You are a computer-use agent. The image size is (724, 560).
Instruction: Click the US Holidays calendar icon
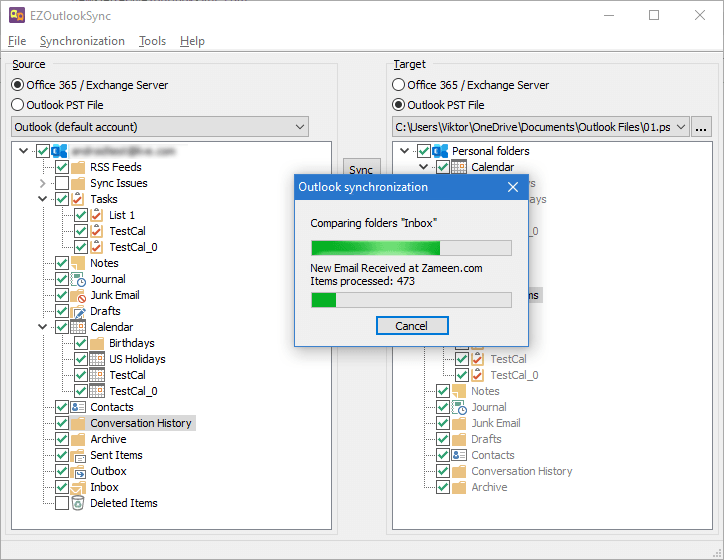pos(97,359)
